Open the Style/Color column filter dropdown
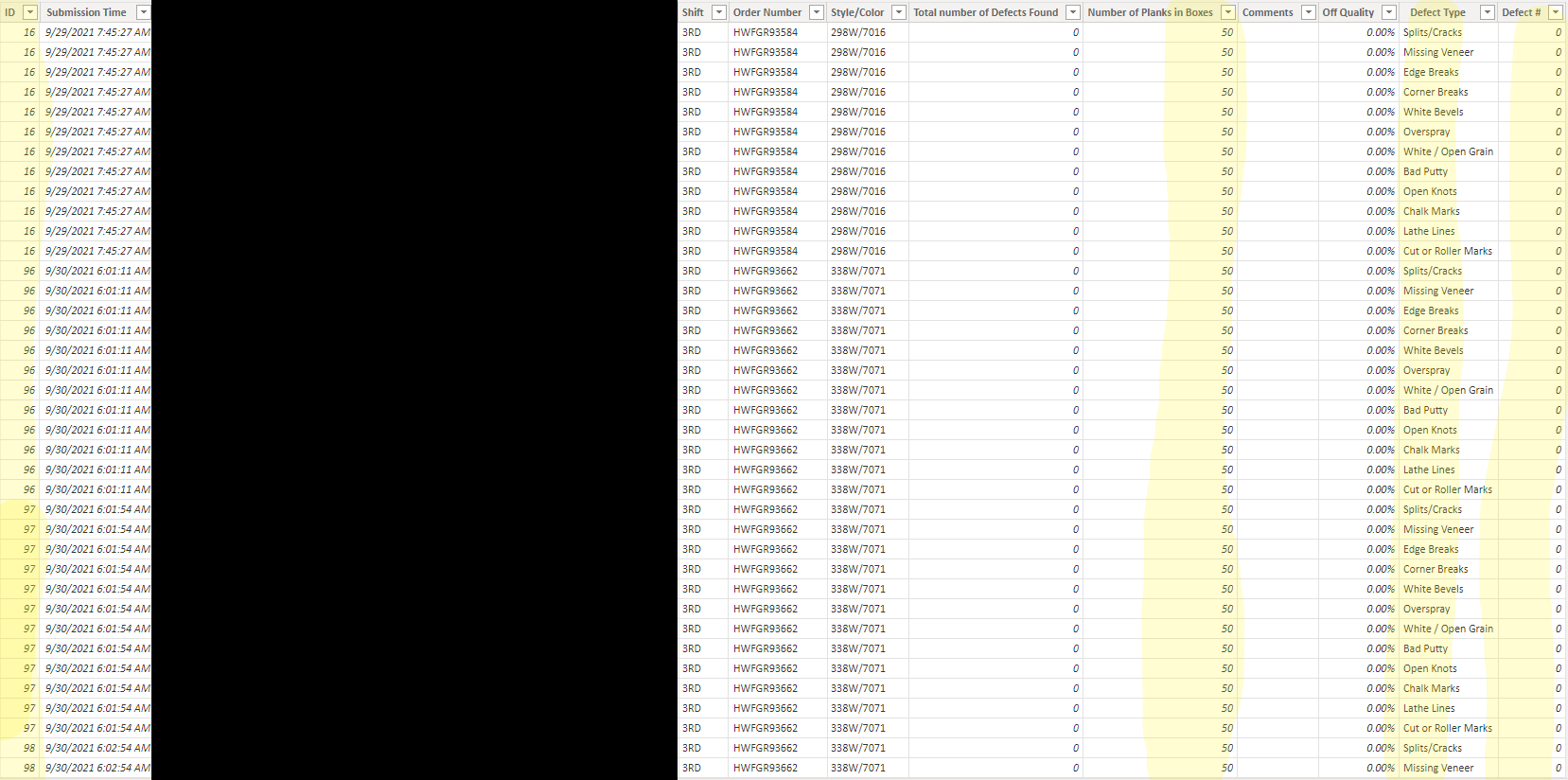The image size is (1568, 780). click(x=899, y=12)
